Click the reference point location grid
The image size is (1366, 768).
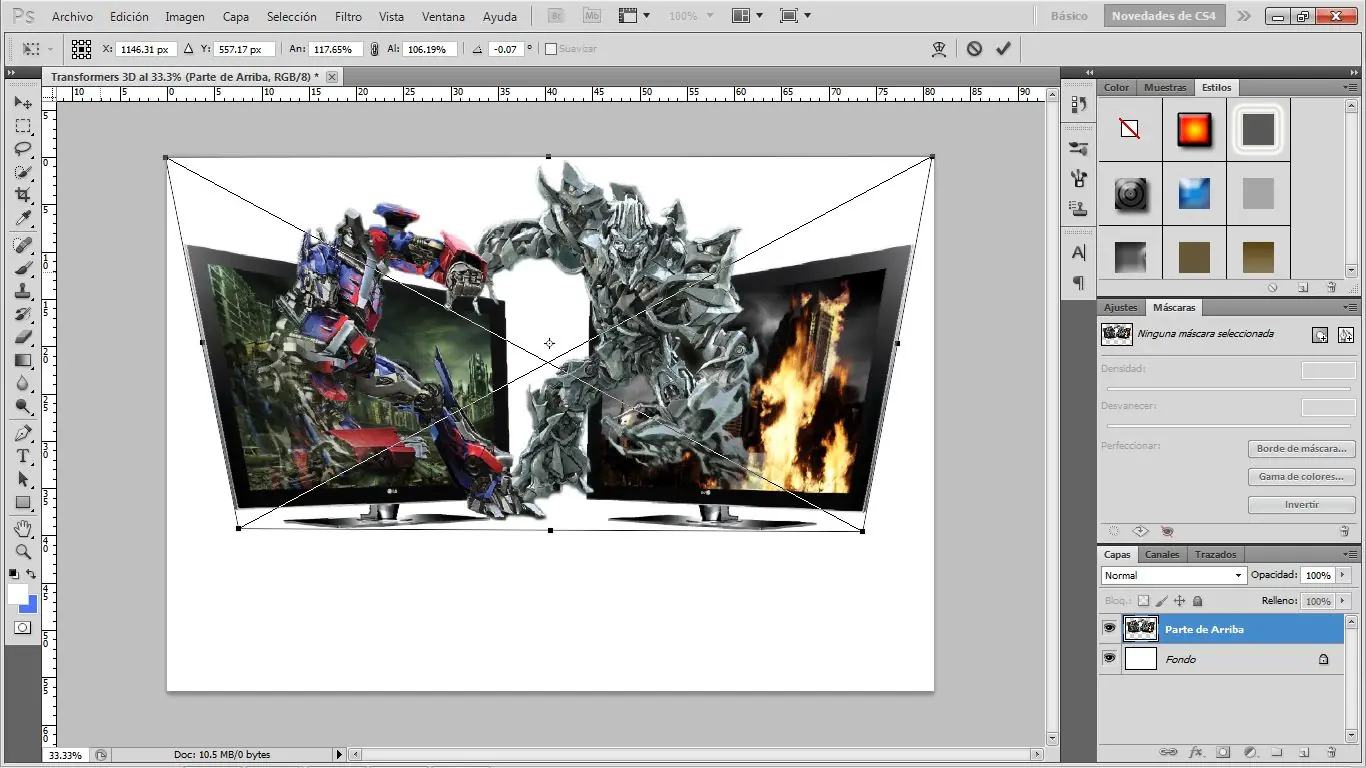tap(81, 48)
